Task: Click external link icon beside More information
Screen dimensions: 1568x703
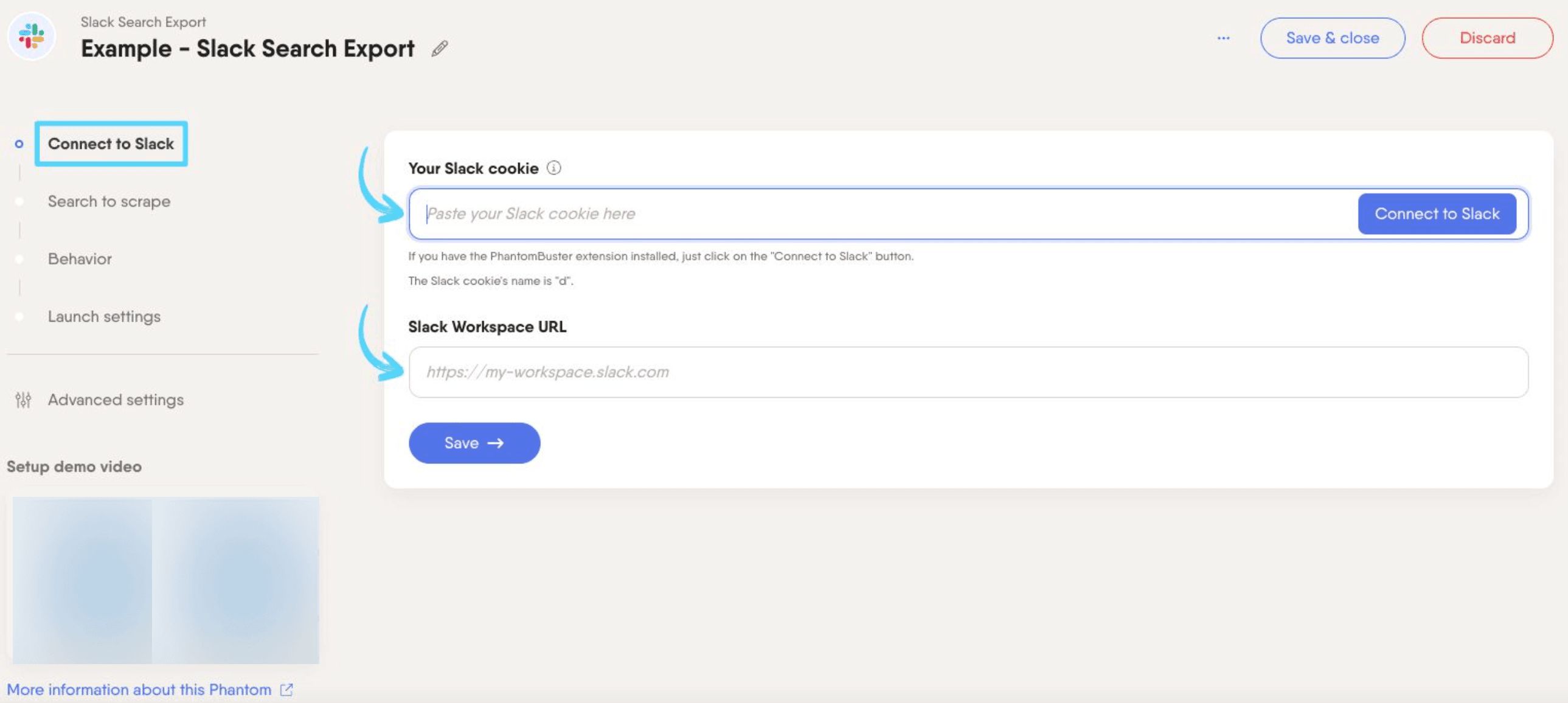Action: click(286, 690)
